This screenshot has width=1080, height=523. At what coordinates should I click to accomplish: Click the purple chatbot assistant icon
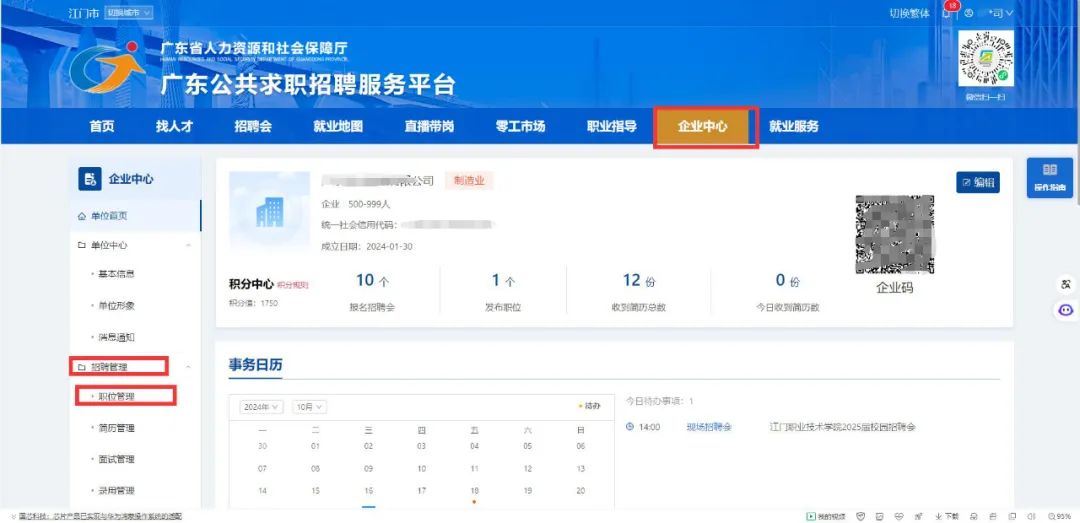[x=1066, y=310]
